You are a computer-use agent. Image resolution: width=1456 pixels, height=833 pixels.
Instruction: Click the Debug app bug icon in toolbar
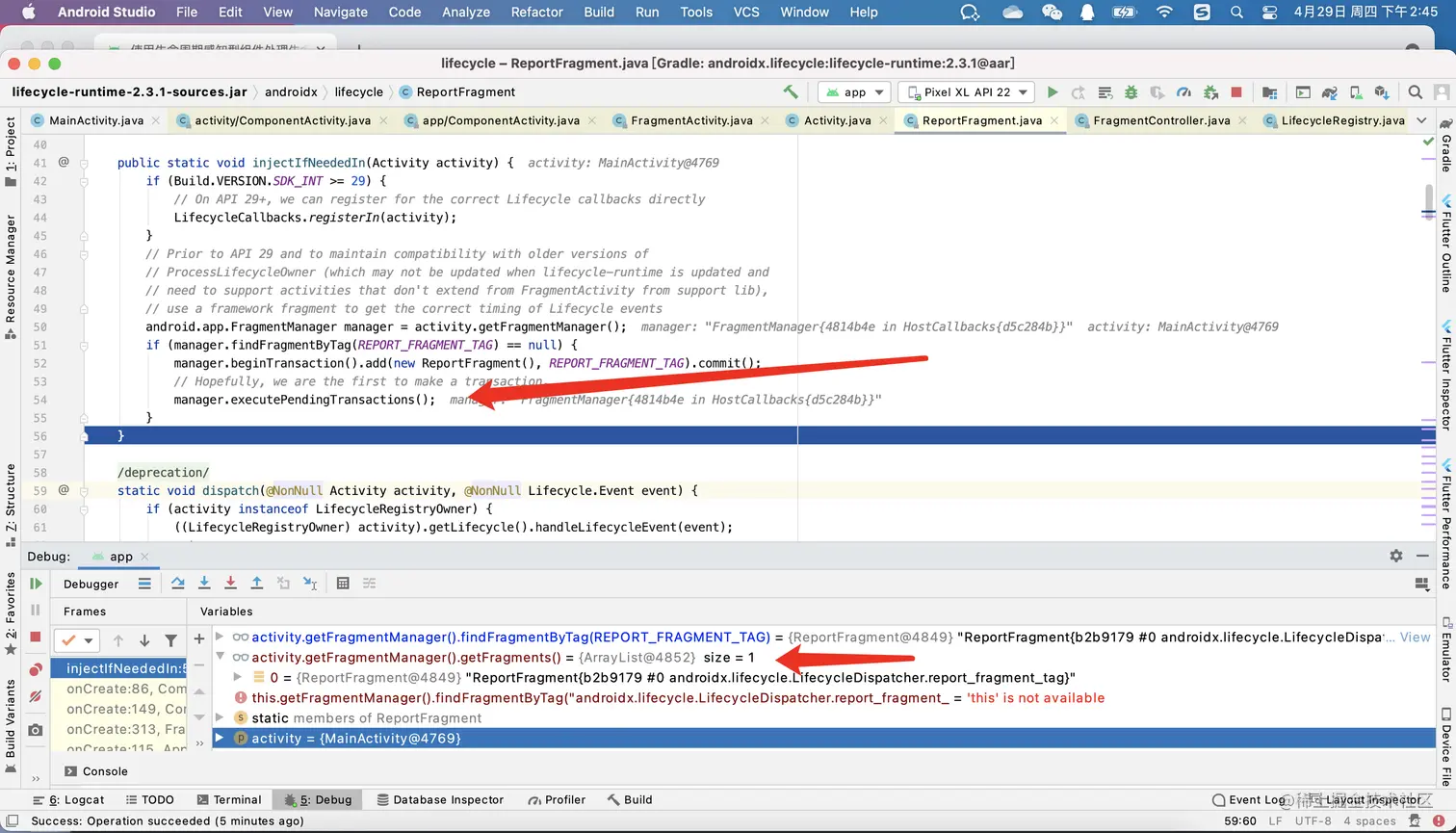point(1131,92)
